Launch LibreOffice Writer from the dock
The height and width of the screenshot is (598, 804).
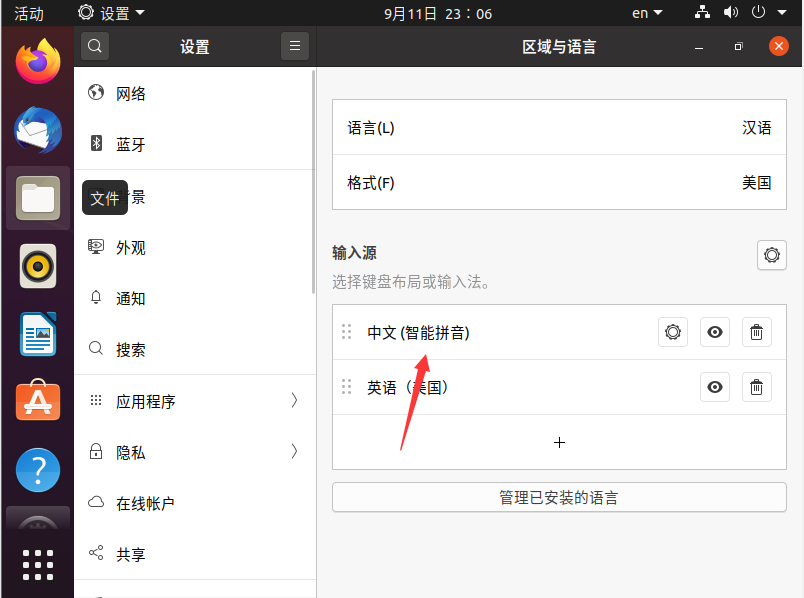coord(38,334)
